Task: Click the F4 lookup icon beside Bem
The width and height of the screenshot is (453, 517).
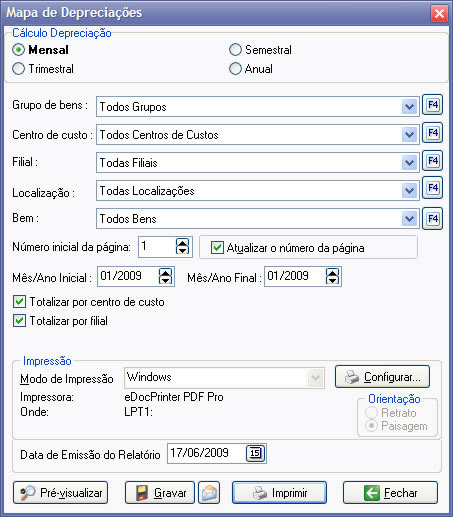Action: click(x=432, y=219)
